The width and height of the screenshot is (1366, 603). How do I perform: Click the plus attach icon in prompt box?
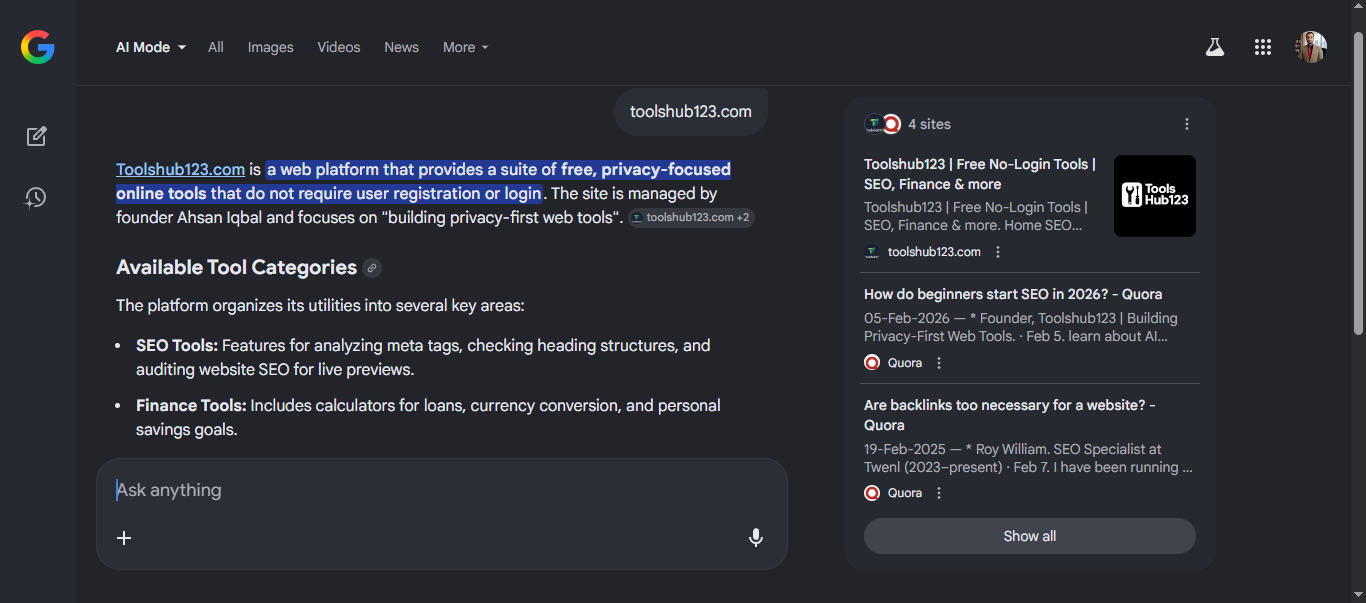[x=124, y=538]
